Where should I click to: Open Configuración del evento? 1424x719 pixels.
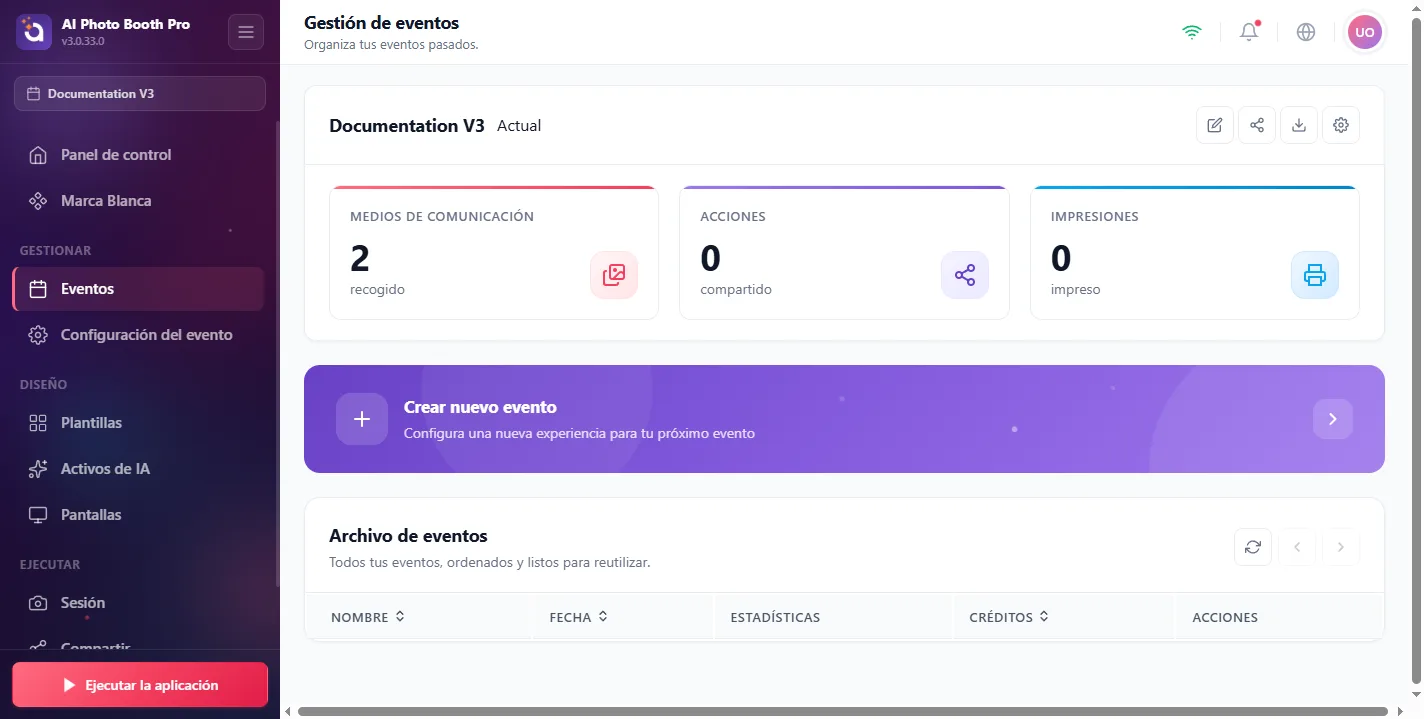[x=138, y=335]
